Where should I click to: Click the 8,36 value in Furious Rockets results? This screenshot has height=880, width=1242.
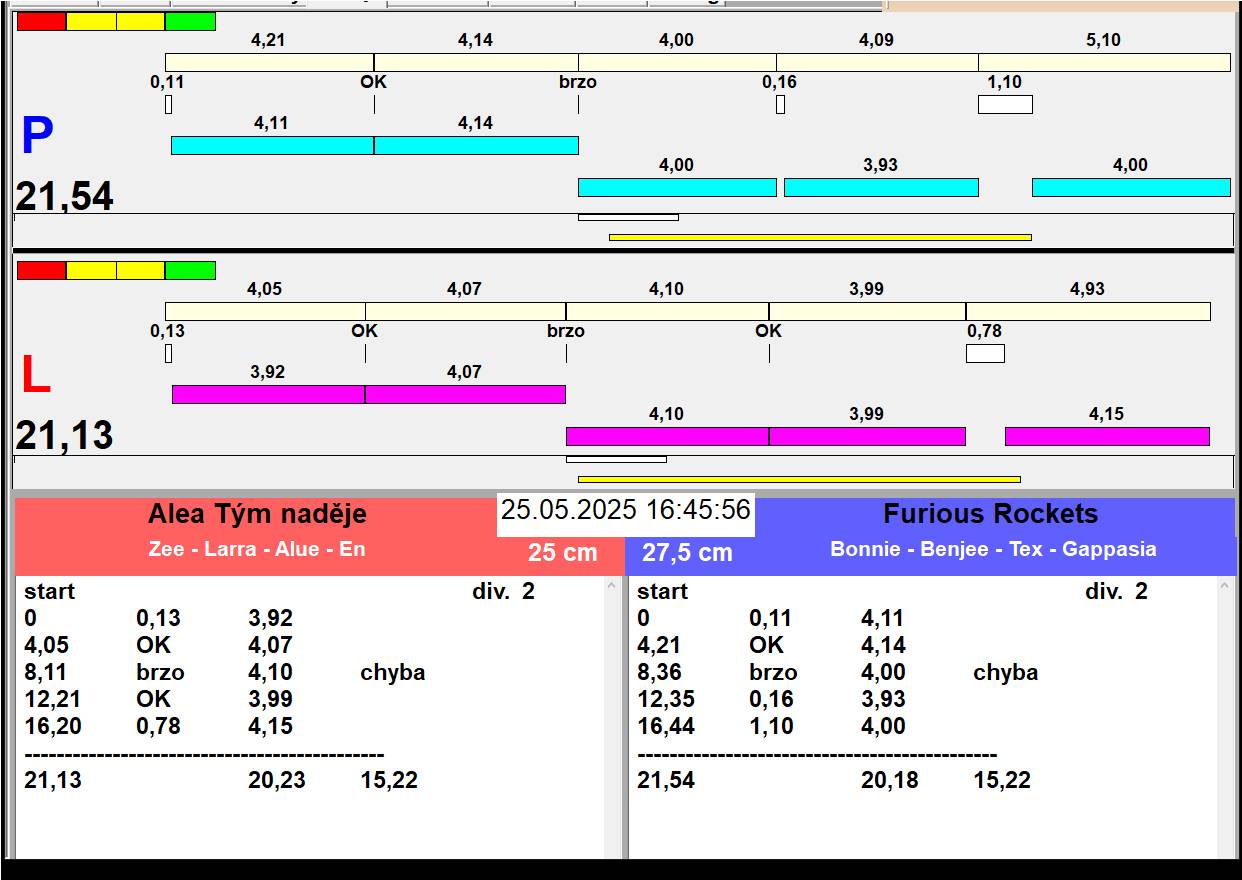click(x=659, y=672)
